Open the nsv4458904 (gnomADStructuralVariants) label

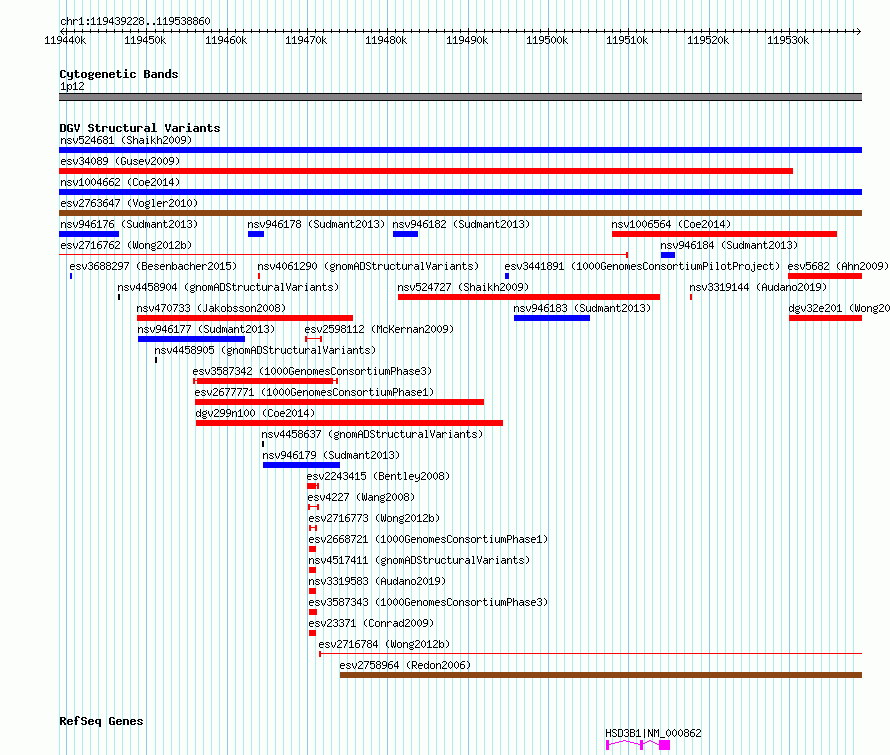228,287
